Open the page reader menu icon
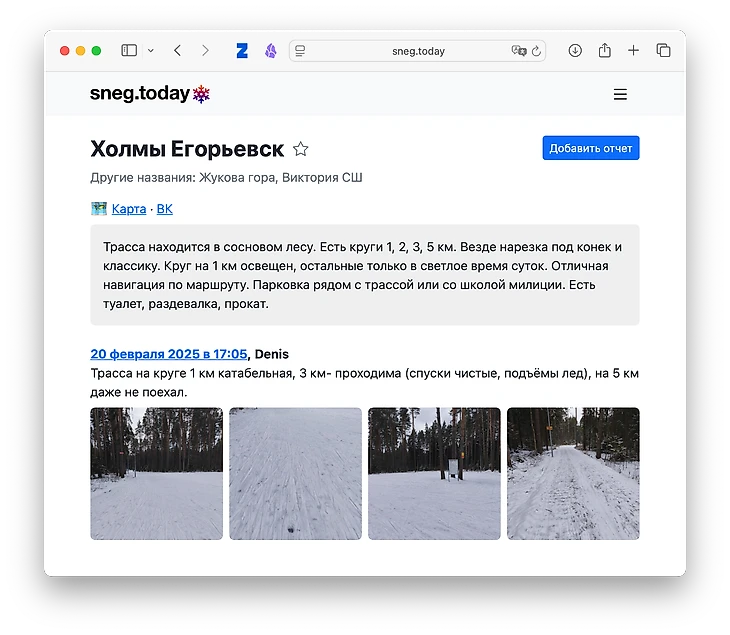The image size is (730, 635). coord(300,51)
